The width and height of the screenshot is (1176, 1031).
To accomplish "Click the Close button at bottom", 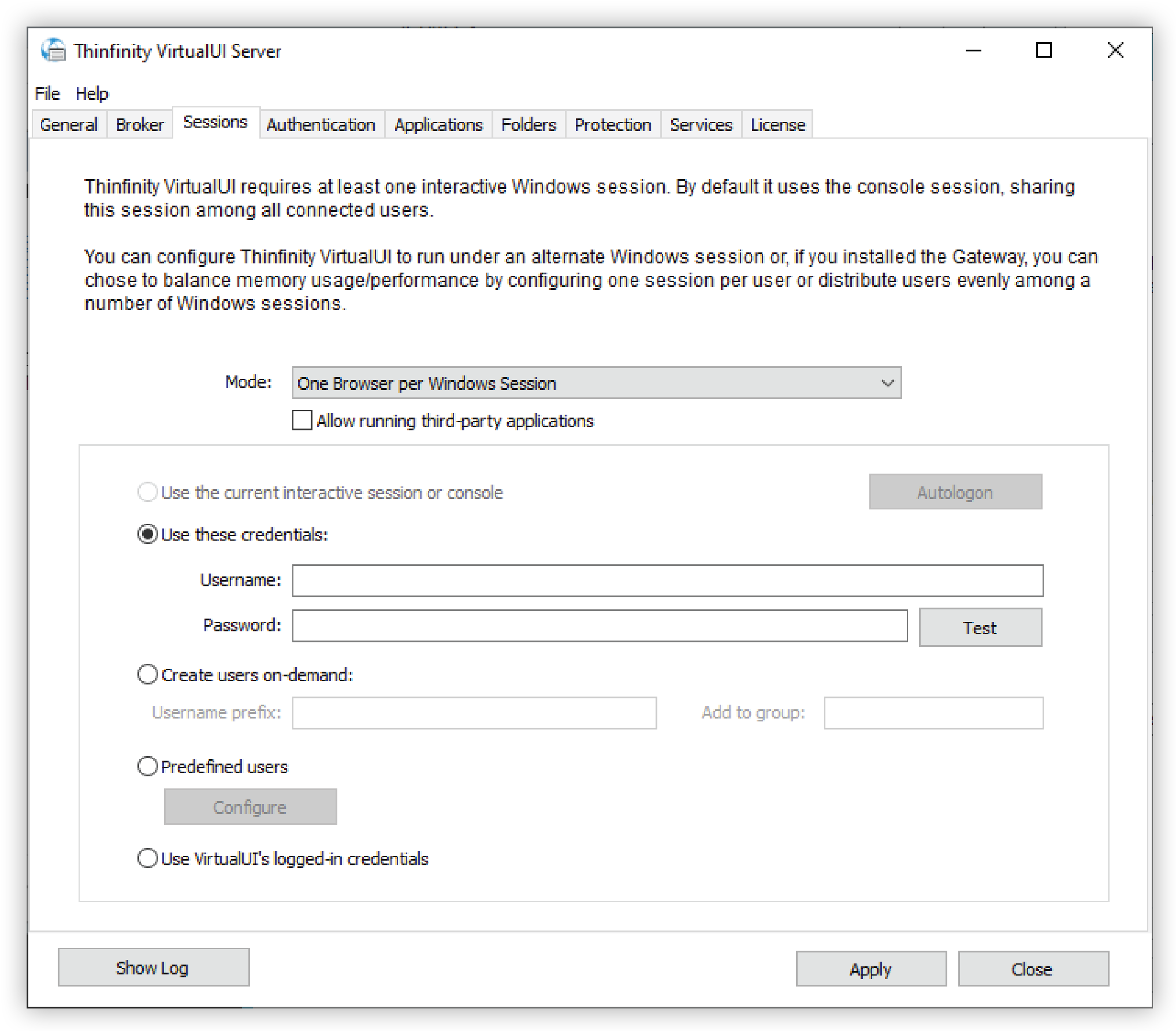I will (x=1033, y=969).
